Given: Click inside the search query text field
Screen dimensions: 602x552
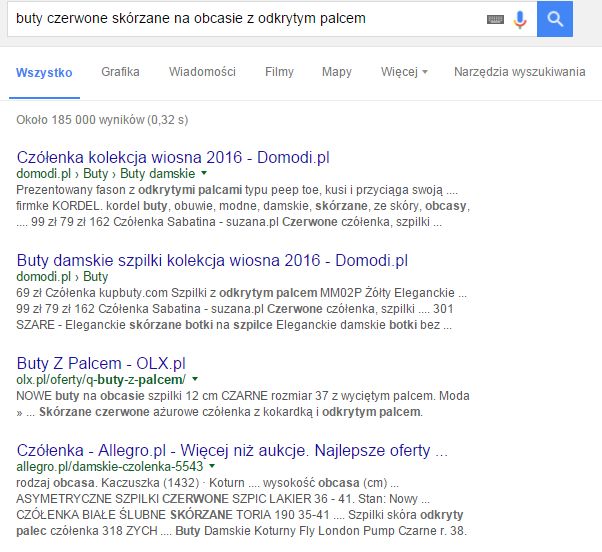Looking at the screenshot, I should click(x=240, y=19).
